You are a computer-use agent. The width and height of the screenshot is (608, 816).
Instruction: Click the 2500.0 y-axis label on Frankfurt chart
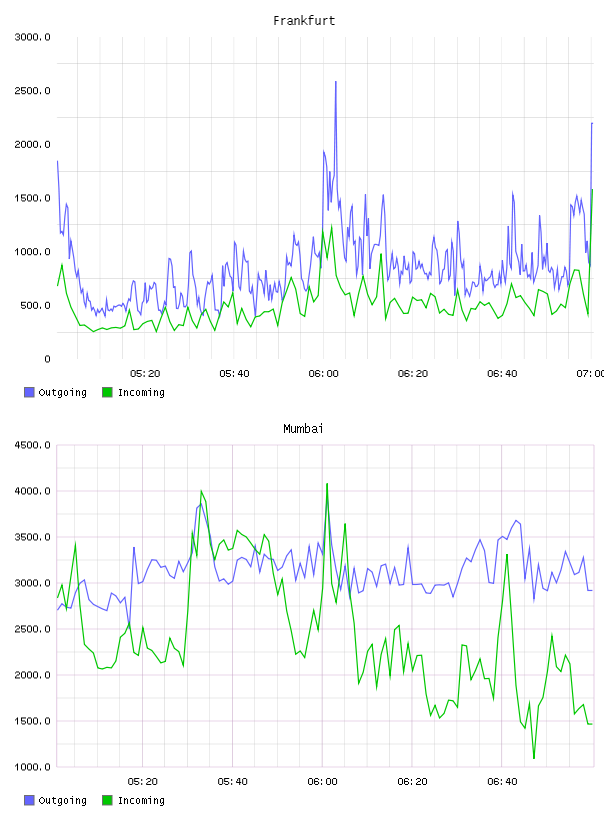(32, 91)
